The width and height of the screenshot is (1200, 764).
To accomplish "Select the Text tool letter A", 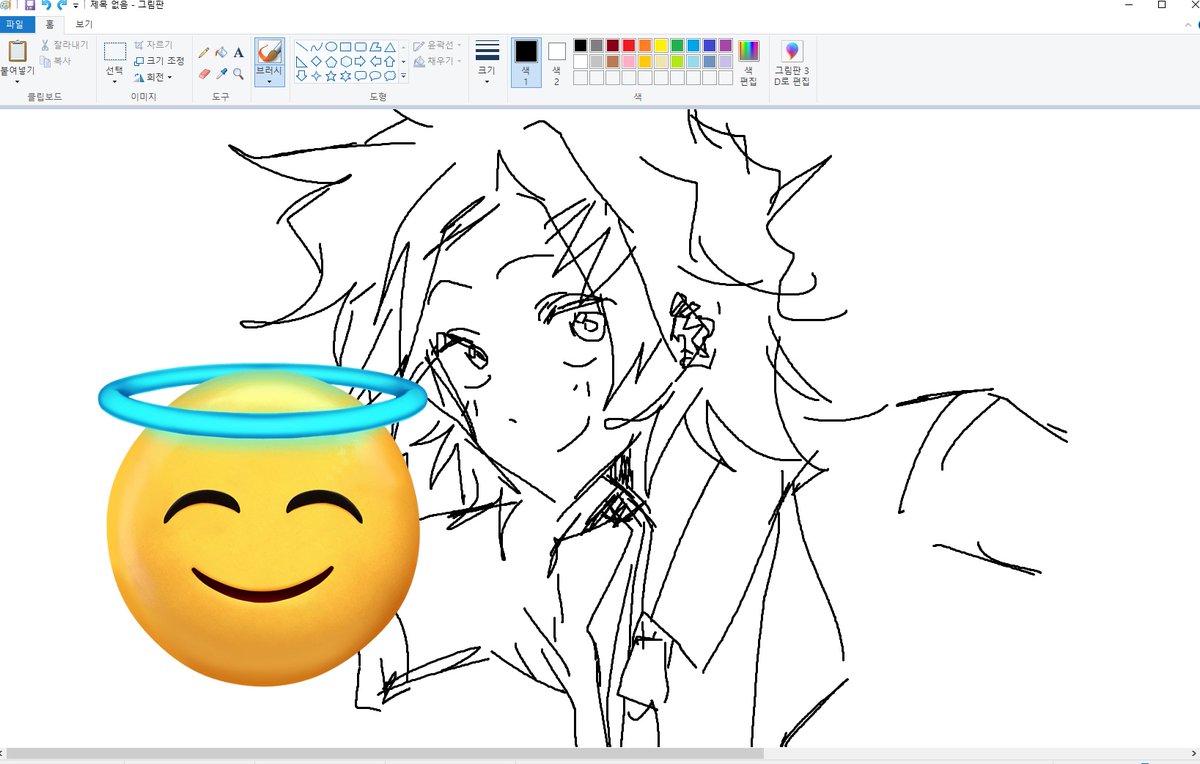I will [x=238, y=52].
